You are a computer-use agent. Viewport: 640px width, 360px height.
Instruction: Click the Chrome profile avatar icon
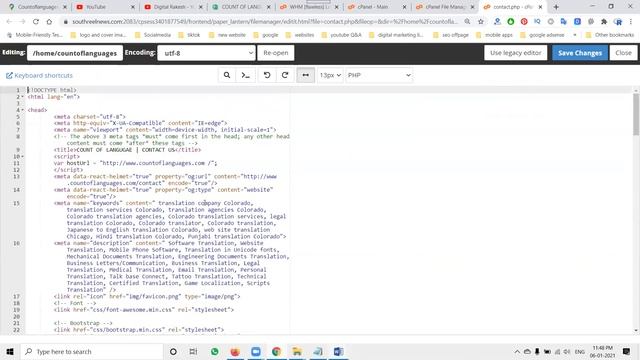pos(618,22)
